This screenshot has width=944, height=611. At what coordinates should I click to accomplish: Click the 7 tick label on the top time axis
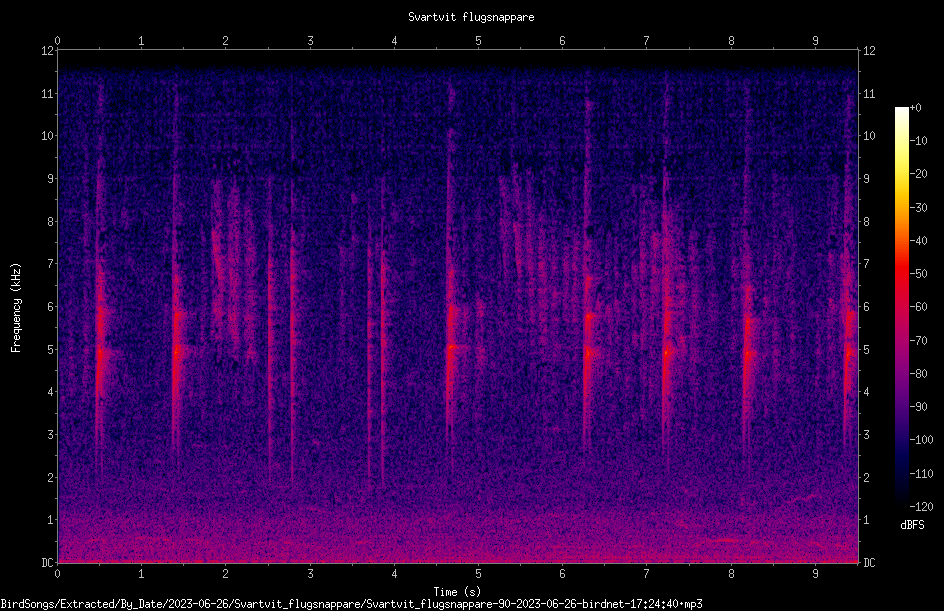(x=647, y=40)
